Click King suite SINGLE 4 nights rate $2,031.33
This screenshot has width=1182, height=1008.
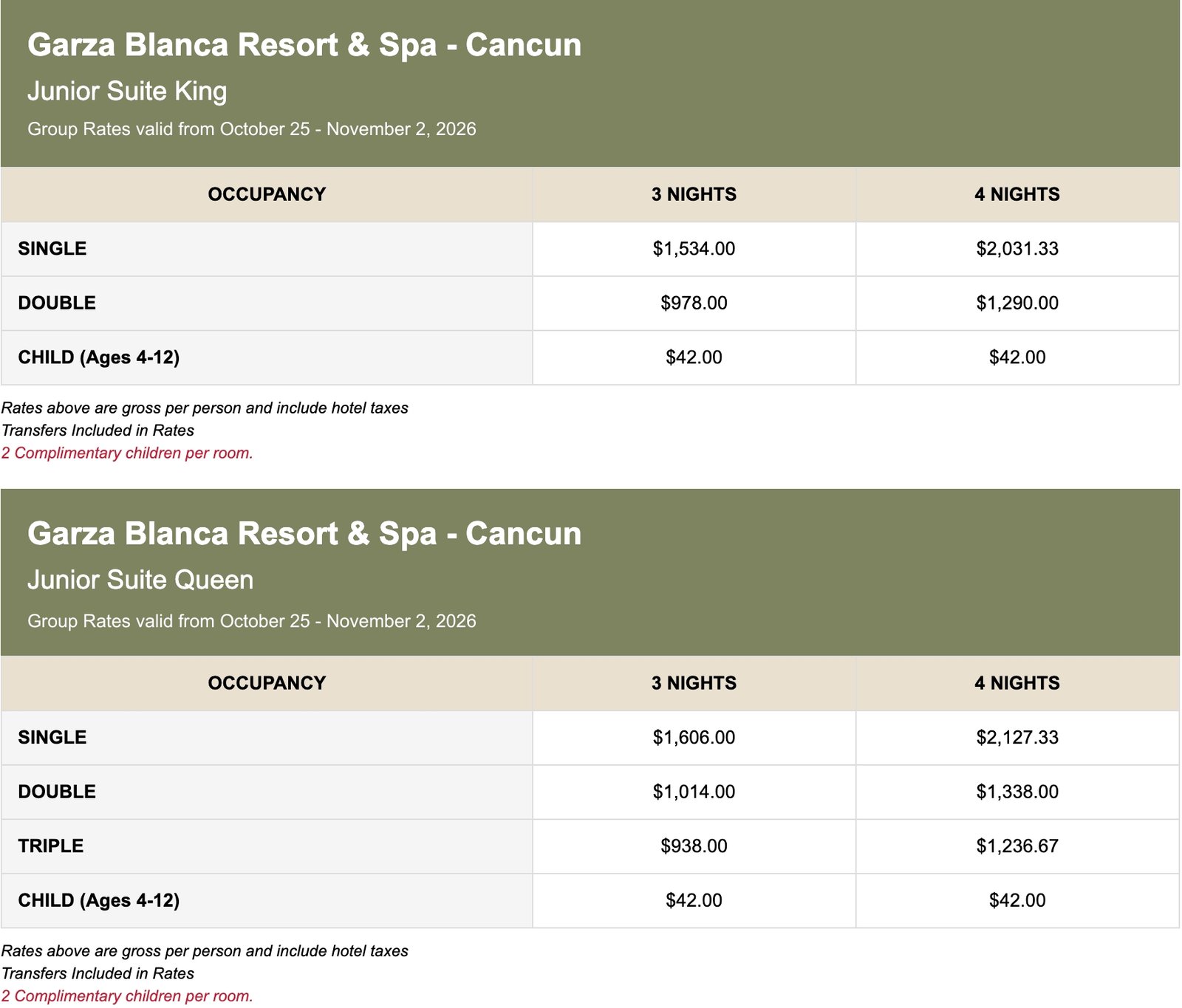click(1017, 249)
